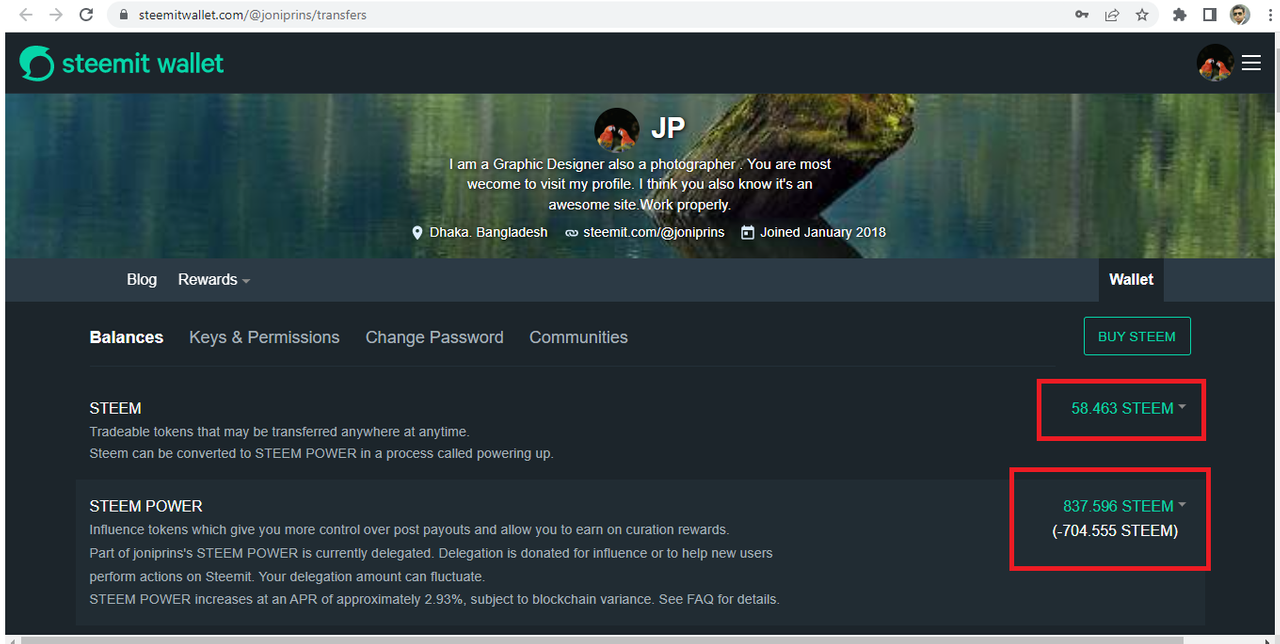
Task: Select the Balances tab
Action: (x=126, y=338)
